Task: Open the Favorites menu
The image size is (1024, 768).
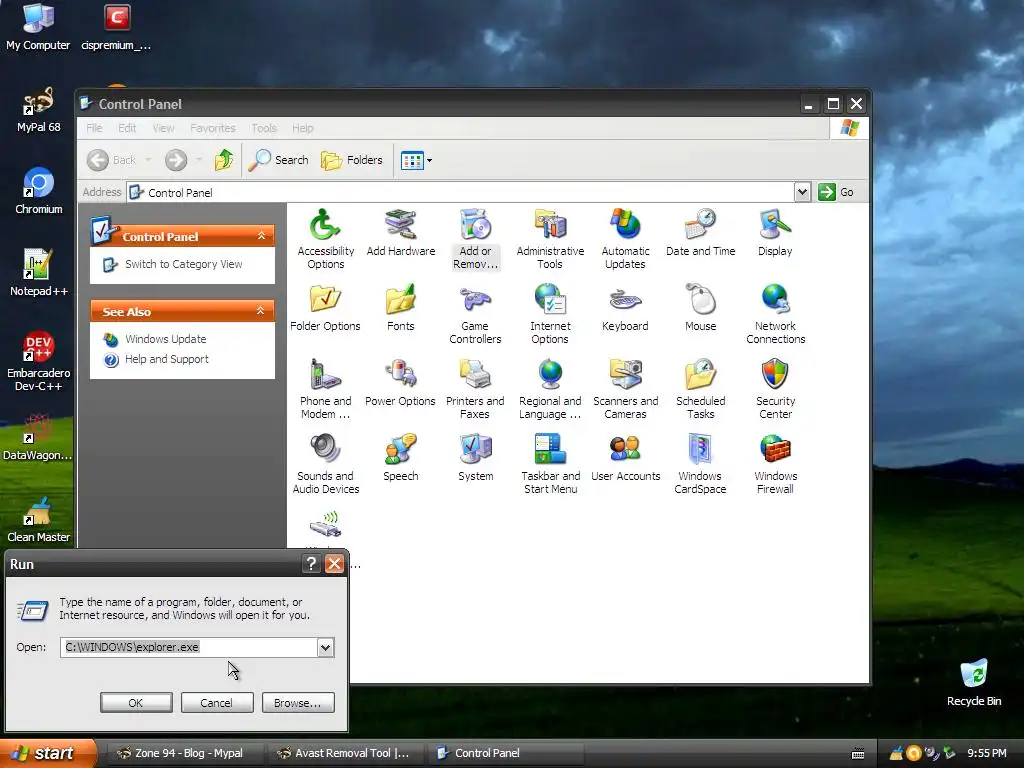Action: coord(212,128)
